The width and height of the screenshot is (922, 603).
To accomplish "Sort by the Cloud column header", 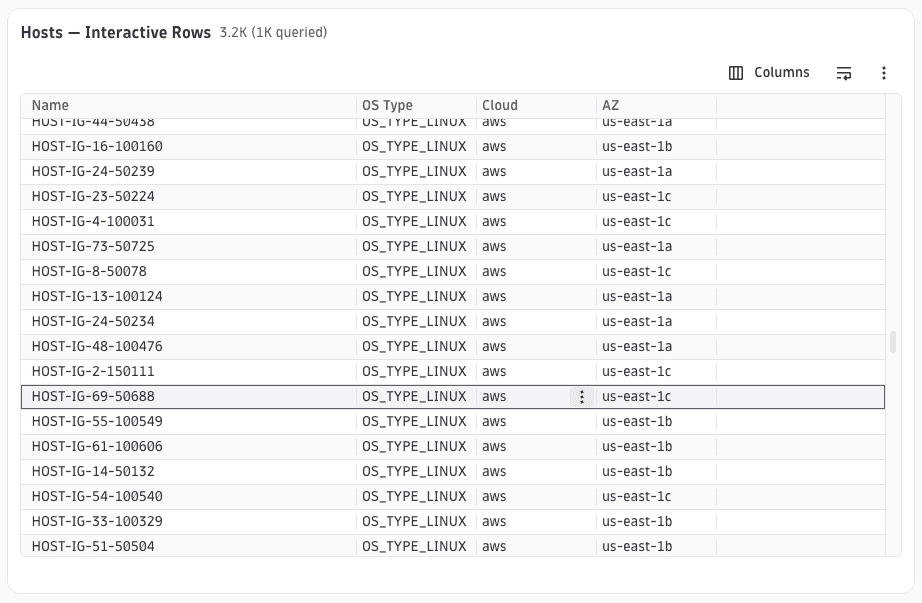I will [x=500, y=105].
